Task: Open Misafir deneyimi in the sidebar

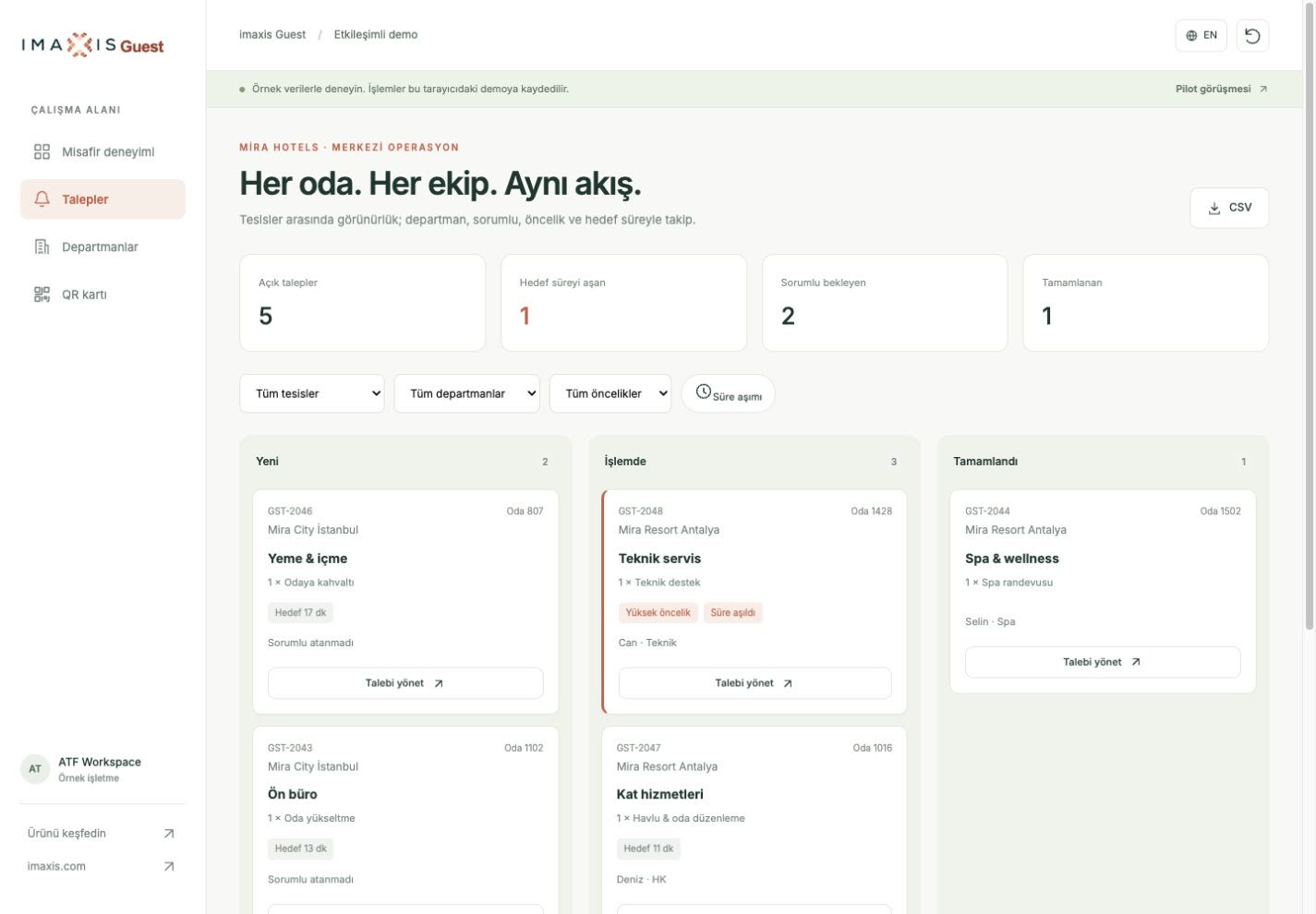Action: (103, 151)
